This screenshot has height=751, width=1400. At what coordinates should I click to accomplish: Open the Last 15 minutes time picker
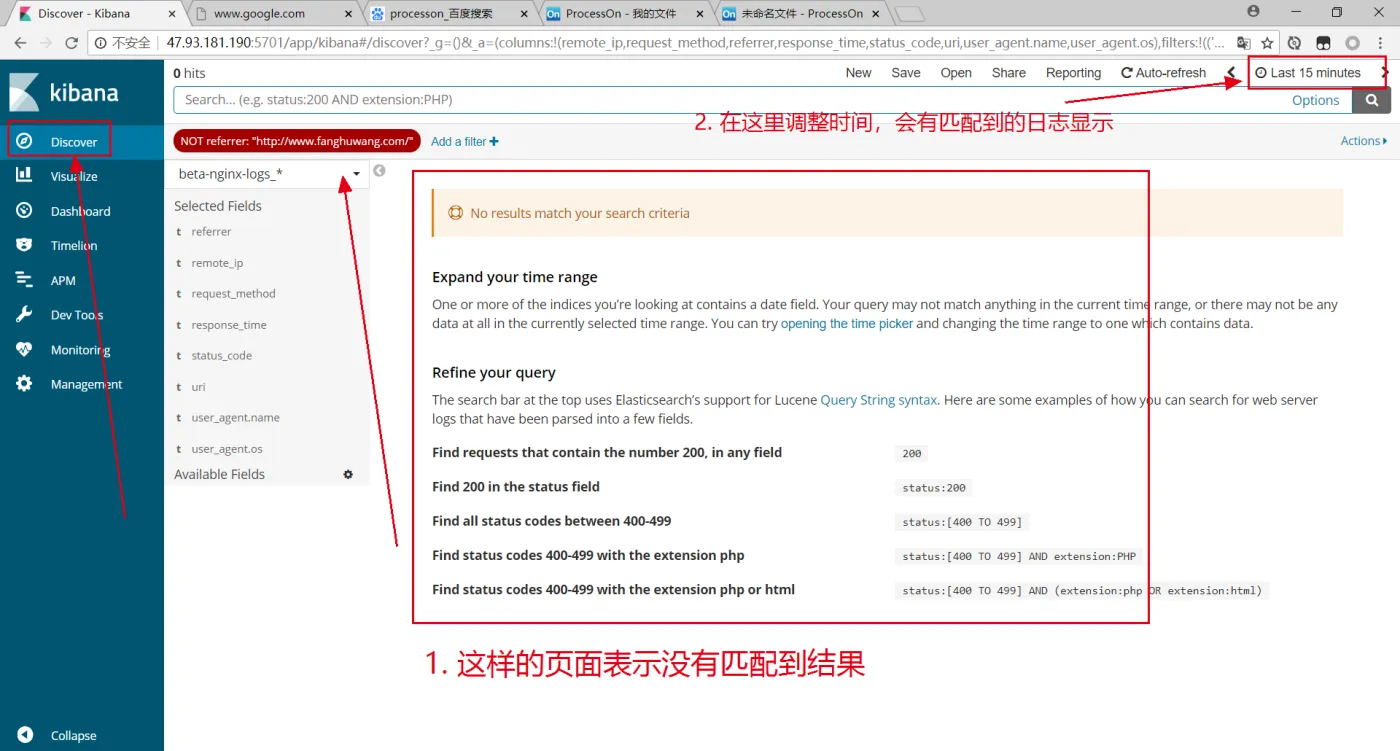click(x=1308, y=73)
